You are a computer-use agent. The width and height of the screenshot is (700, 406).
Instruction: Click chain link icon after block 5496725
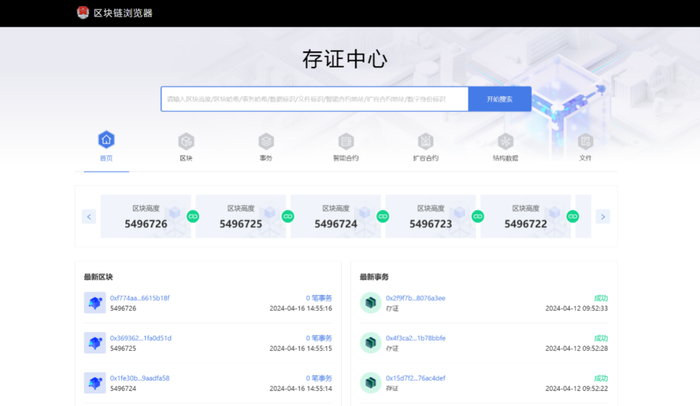[288, 217]
